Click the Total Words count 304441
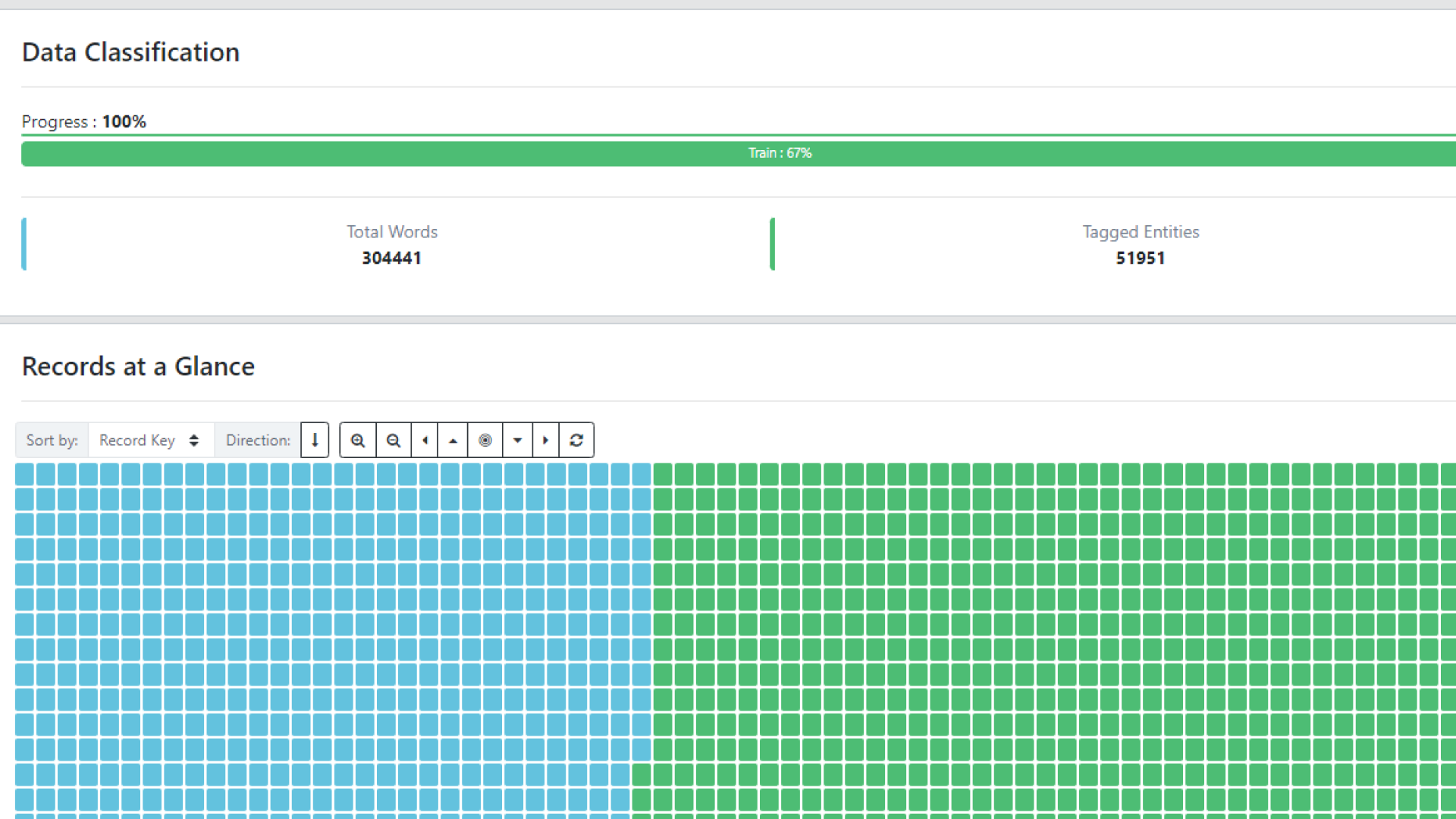The image size is (1456, 819). 391,258
